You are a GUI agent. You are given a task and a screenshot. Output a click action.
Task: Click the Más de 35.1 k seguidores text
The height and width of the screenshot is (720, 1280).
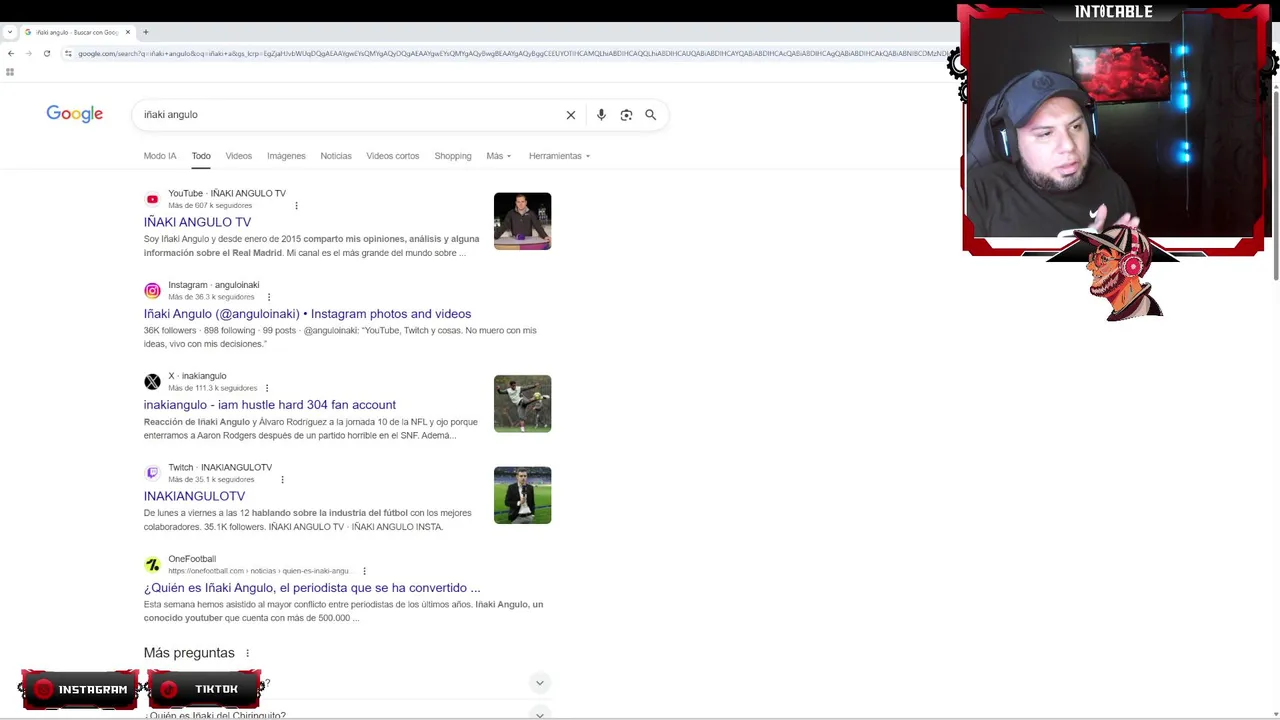click(x=211, y=480)
